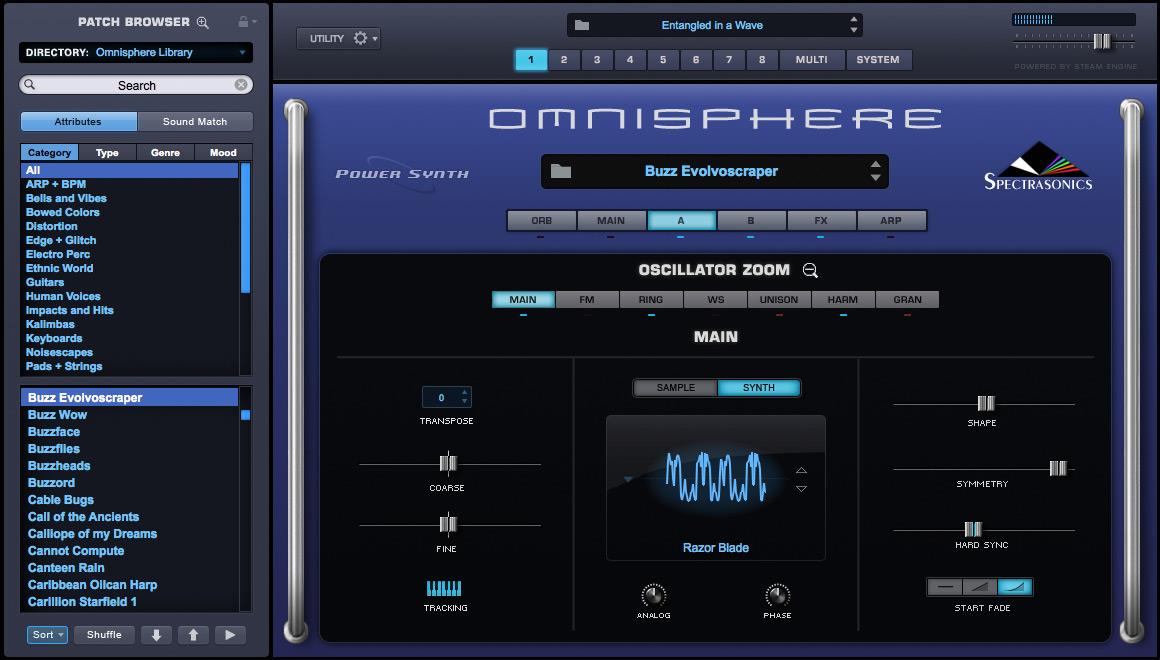The image size is (1160, 660).
Task: Open the GRAN granular synthesis tab
Action: coord(906,298)
